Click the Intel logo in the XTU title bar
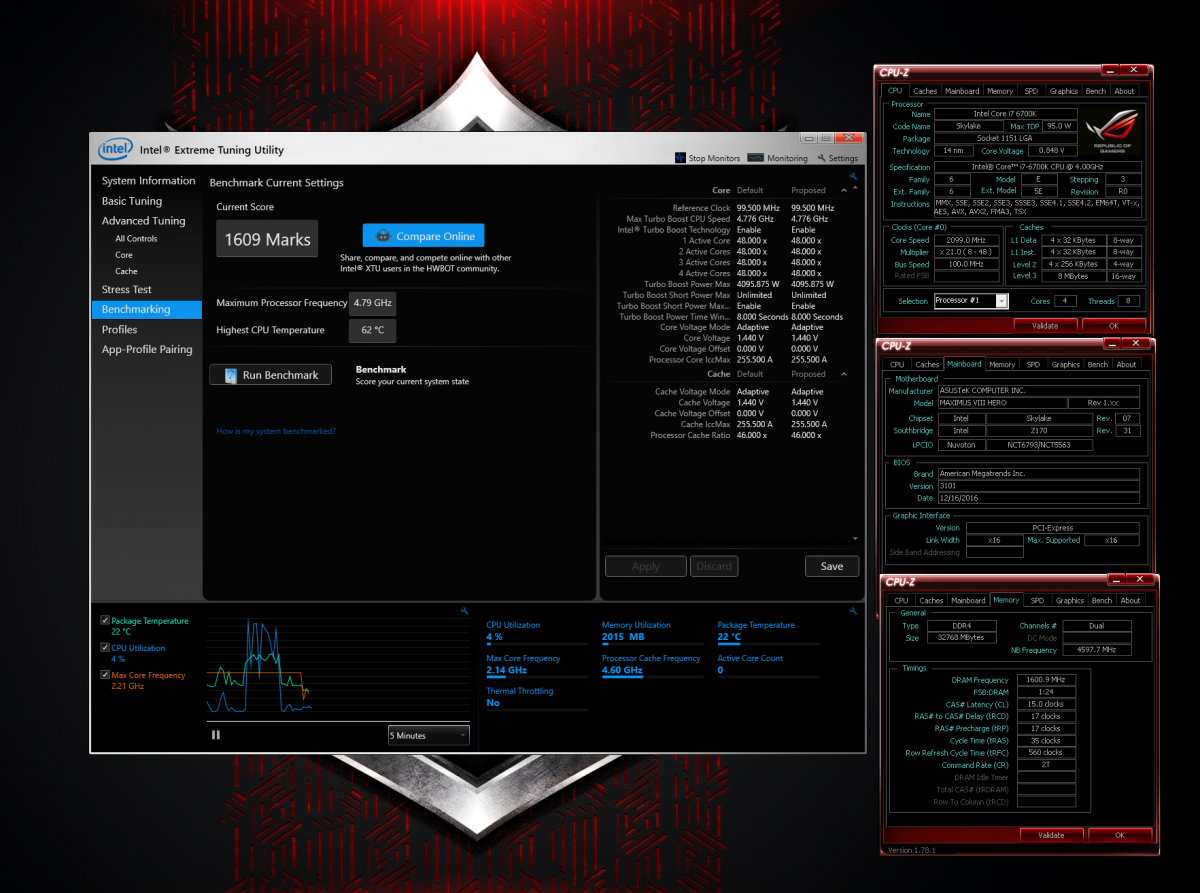Viewport: 1200px width, 893px height. click(x=115, y=149)
